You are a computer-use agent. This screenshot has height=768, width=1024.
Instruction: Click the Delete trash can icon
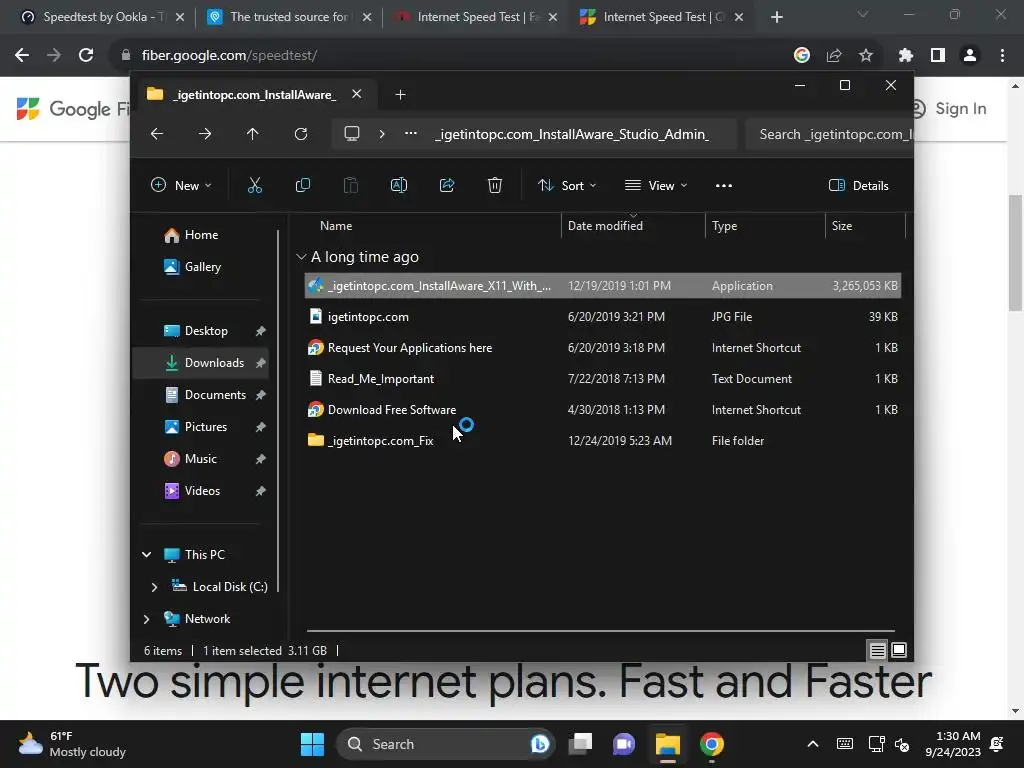pos(495,185)
